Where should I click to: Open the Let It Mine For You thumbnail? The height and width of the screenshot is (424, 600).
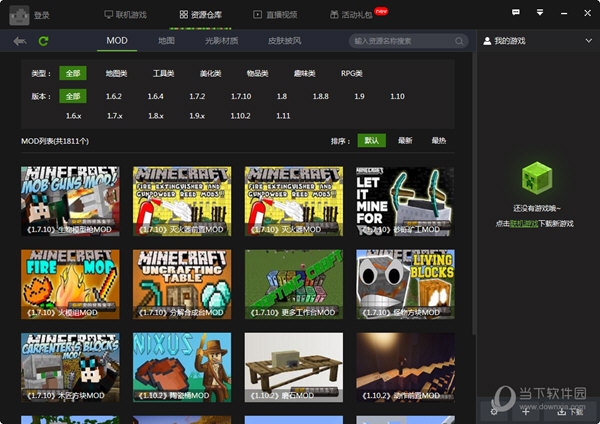tap(405, 201)
